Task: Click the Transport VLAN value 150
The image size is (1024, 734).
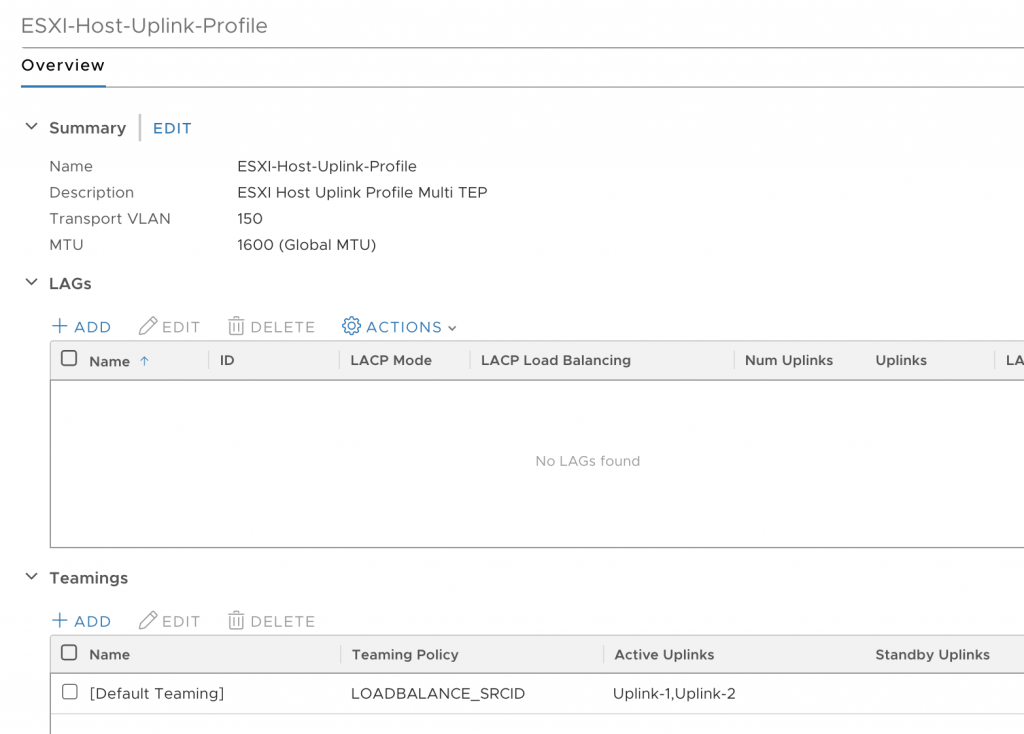Action: point(250,219)
